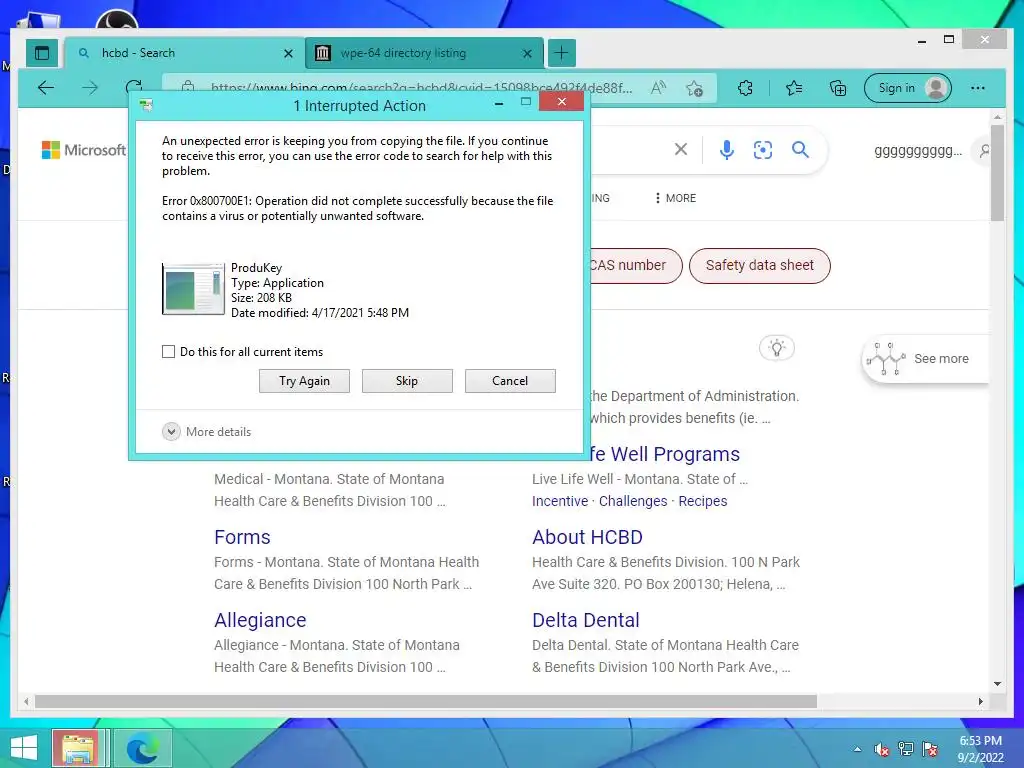Expand More details in the dialog
This screenshot has height=768, width=1024.
[206, 432]
